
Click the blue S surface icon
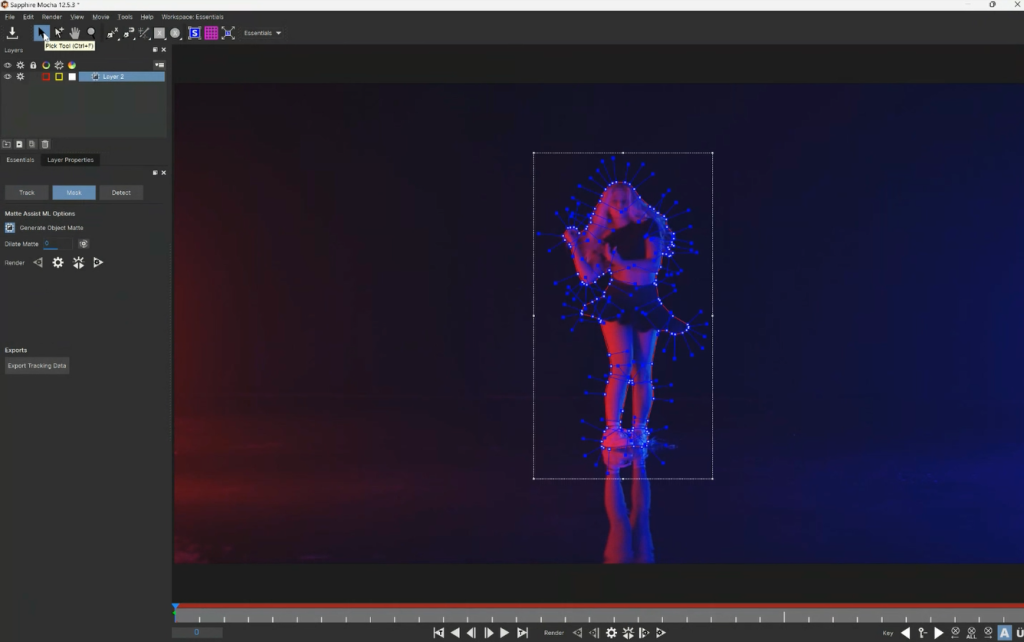(x=194, y=33)
